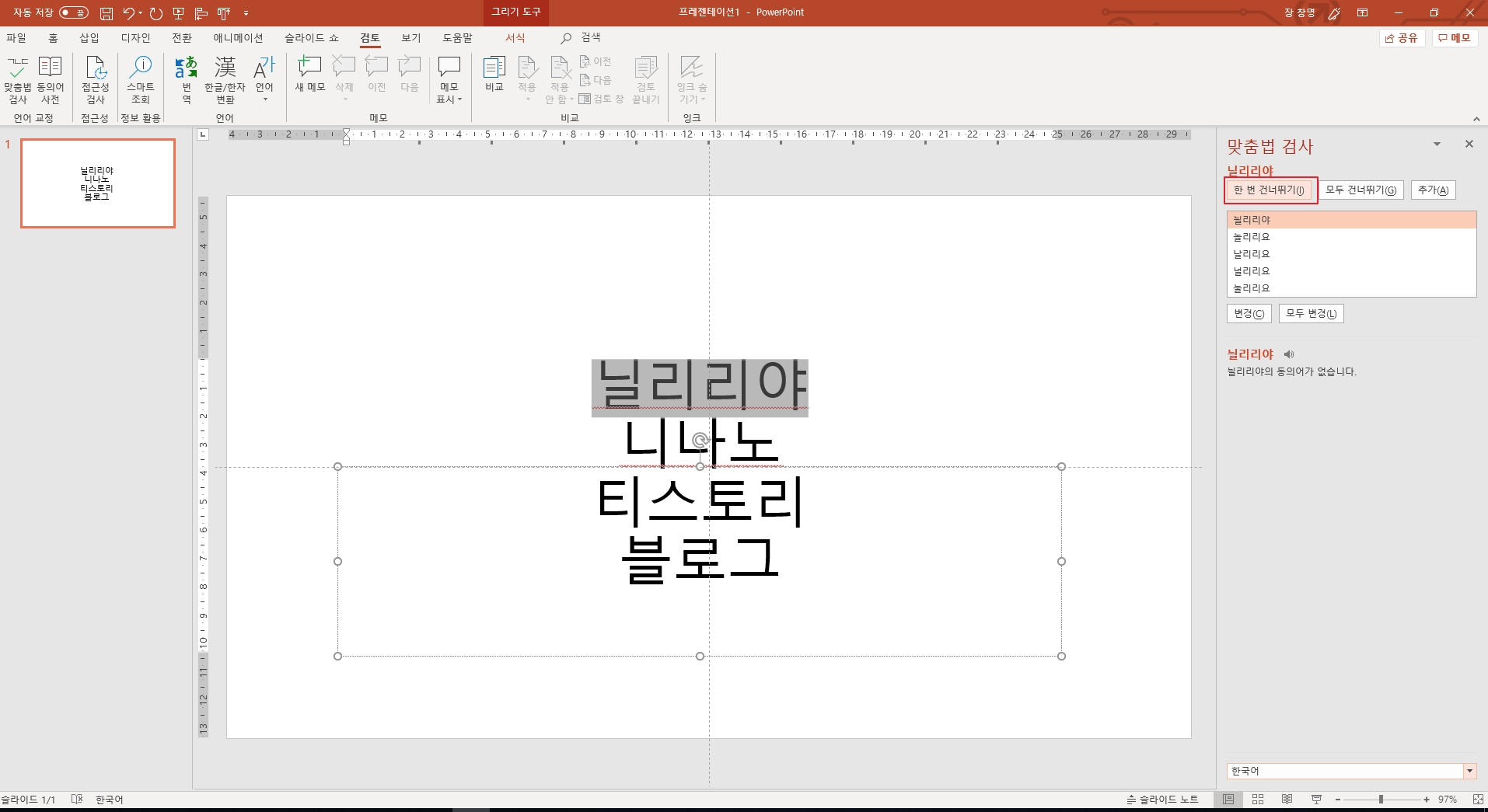Select slide 1 thumbnail
Viewport: 1488px width, 812px height.
[98, 183]
